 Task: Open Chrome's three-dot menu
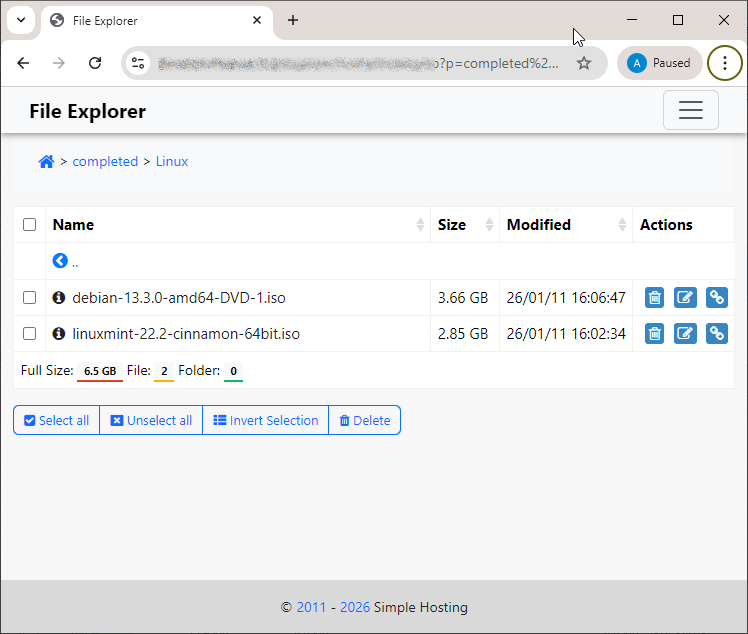pyautogui.click(x=725, y=63)
